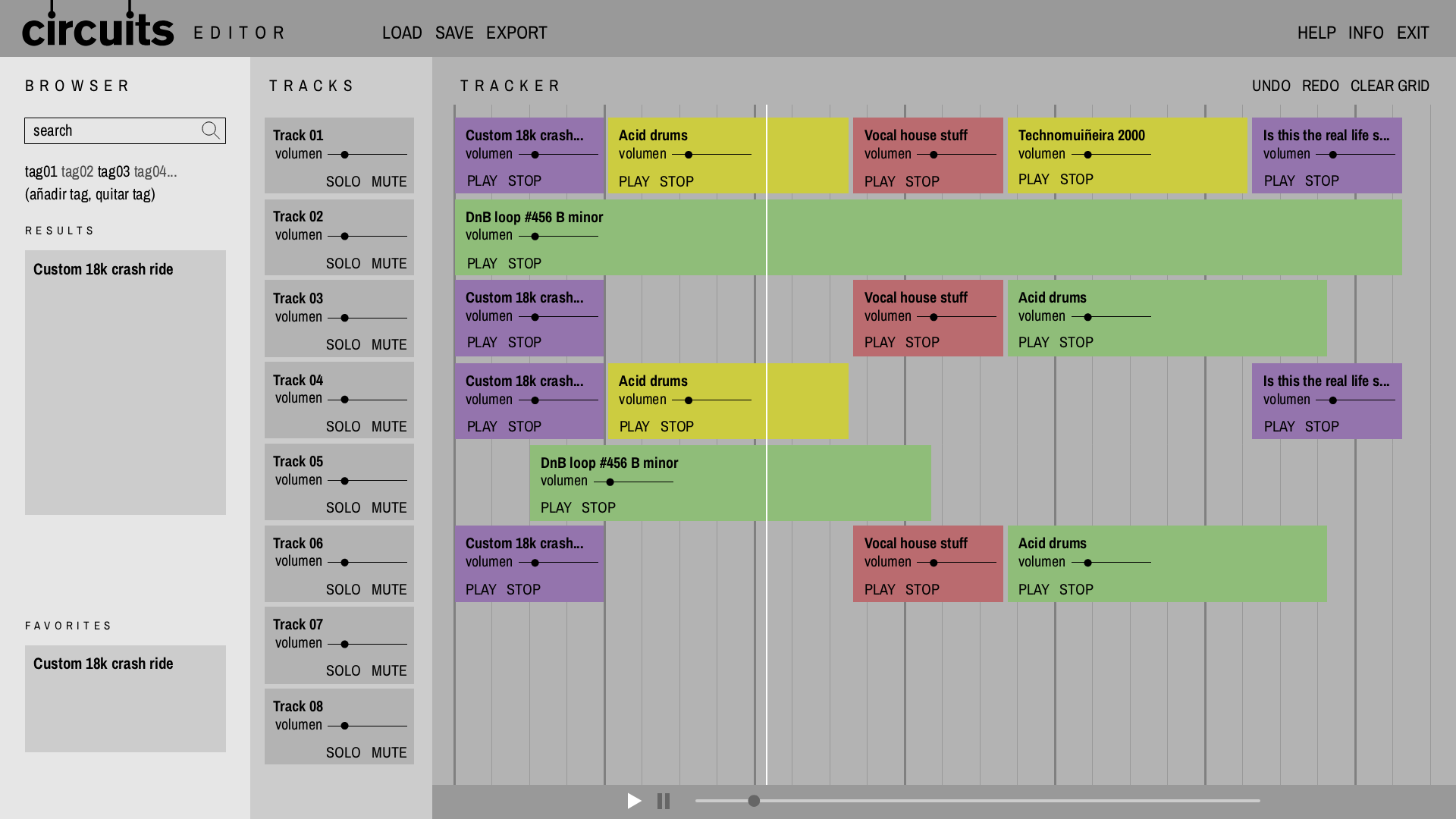Image resolution: width=1456 pixels, height=819 pixels.
Task: Start playback with the play triangle icon
Action: tap(635, 801)
